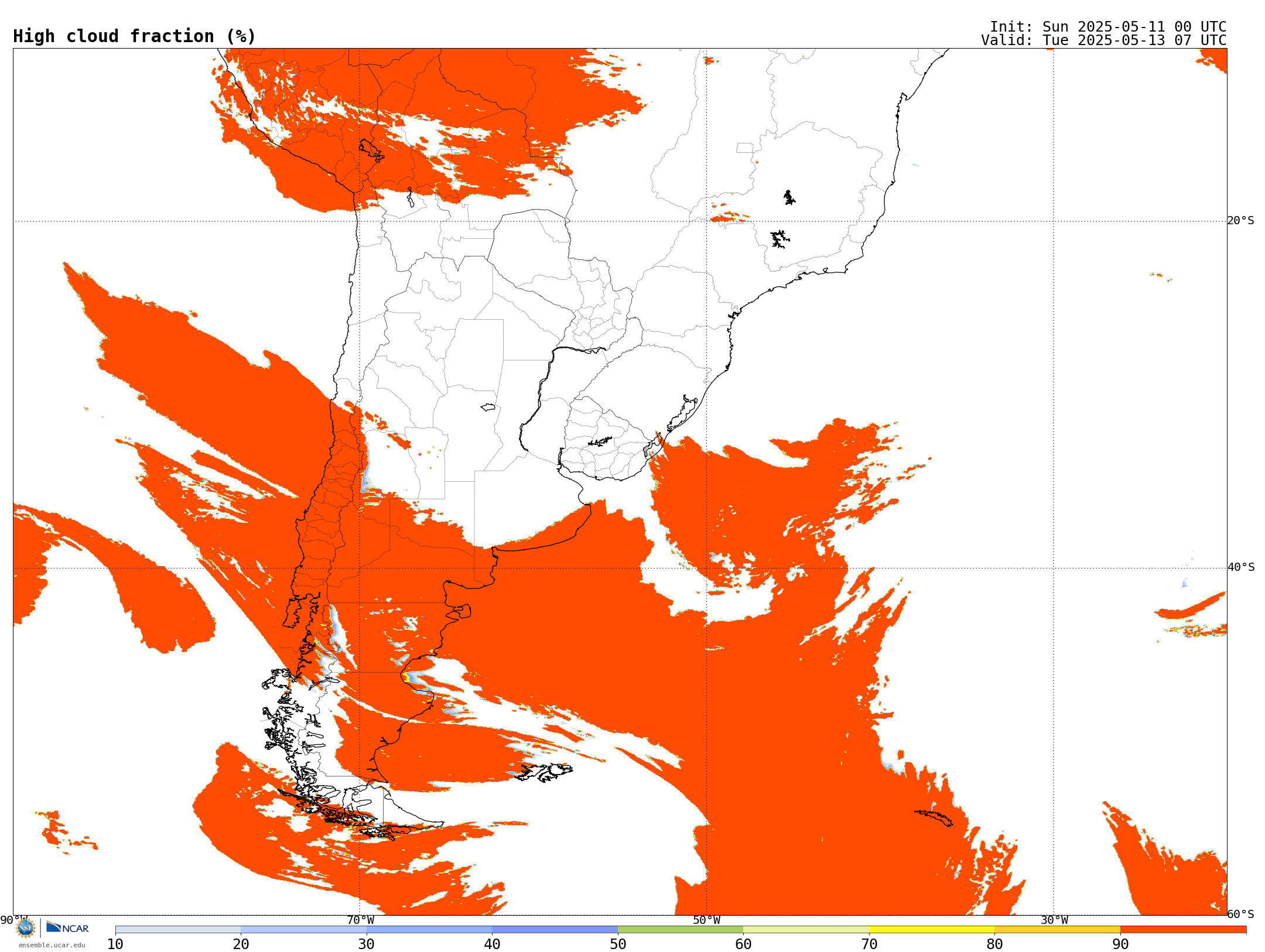
Task: Click colorbar tick label 20
Action: 241,944
